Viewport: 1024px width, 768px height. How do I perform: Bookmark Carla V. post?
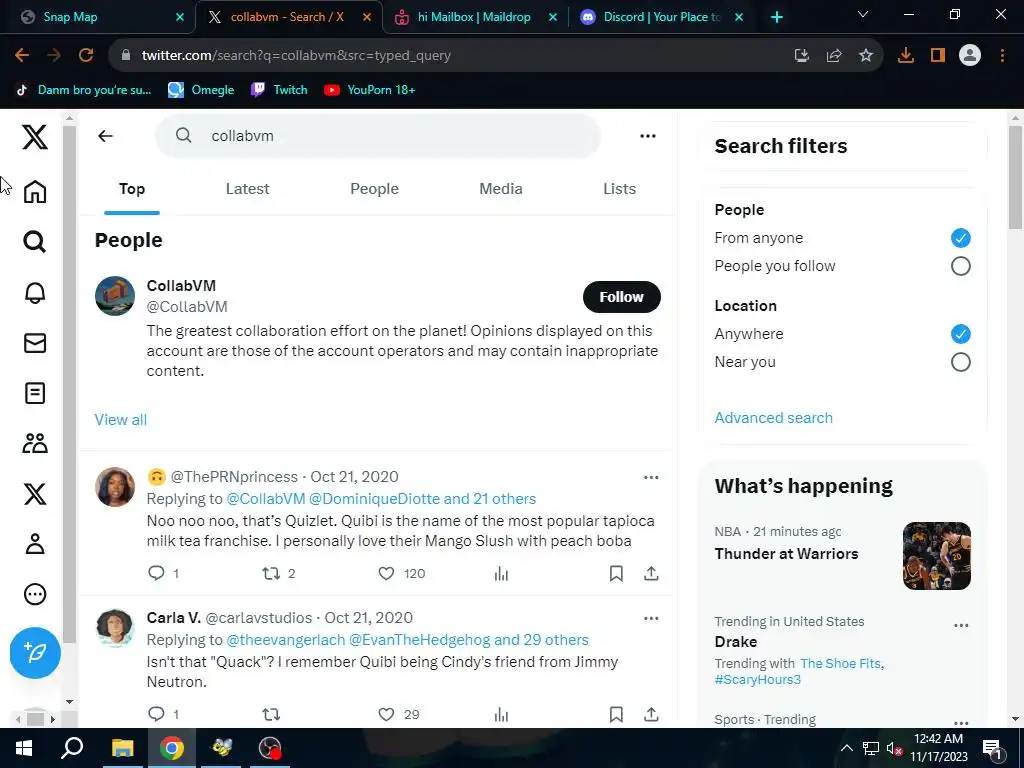[x=616, y=714]
